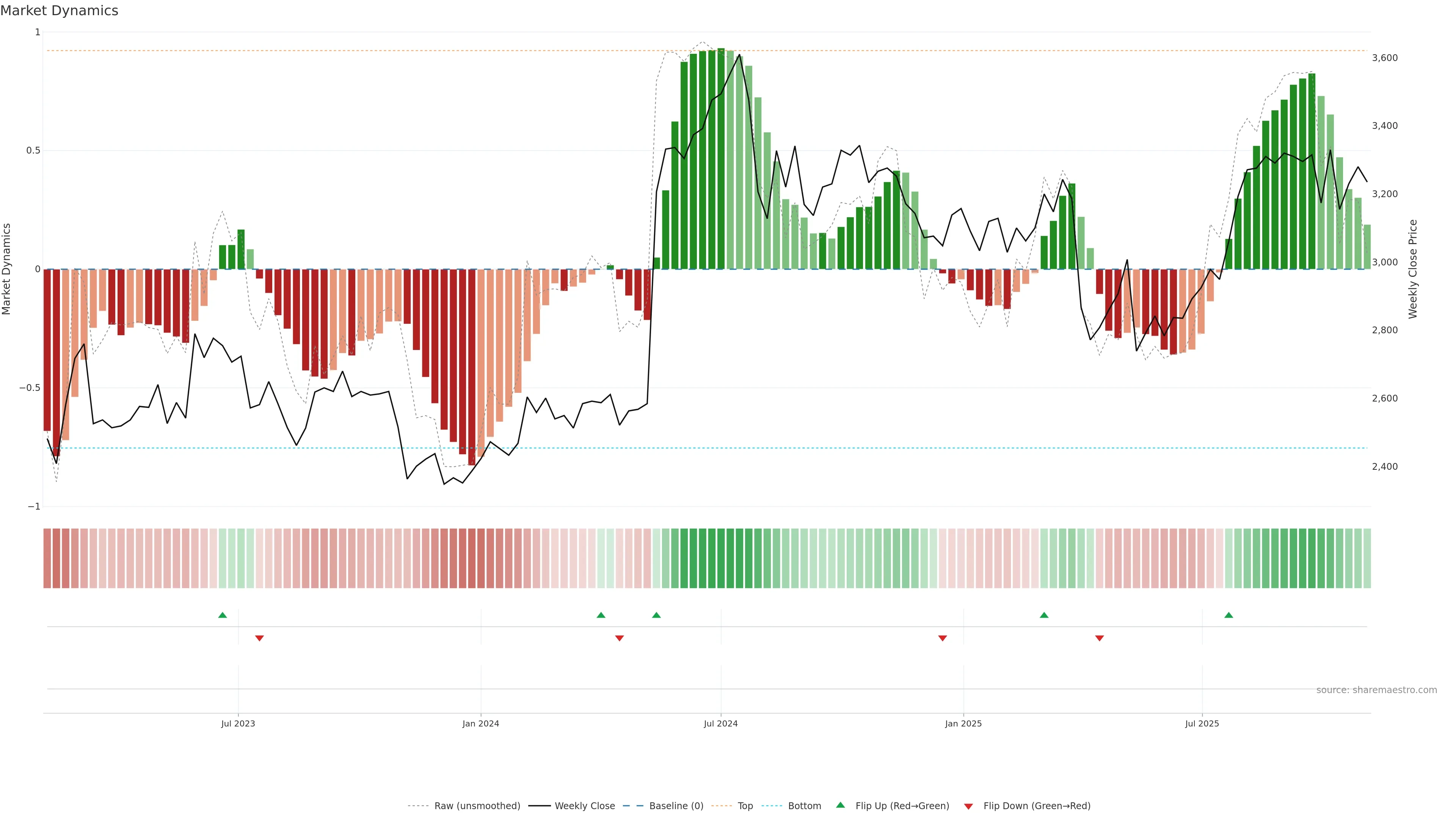Viewport: 1456px width, 819px height.
Task: Hide the Top threshold legend item
Action: pyautogui.click(x=745, y=806)
